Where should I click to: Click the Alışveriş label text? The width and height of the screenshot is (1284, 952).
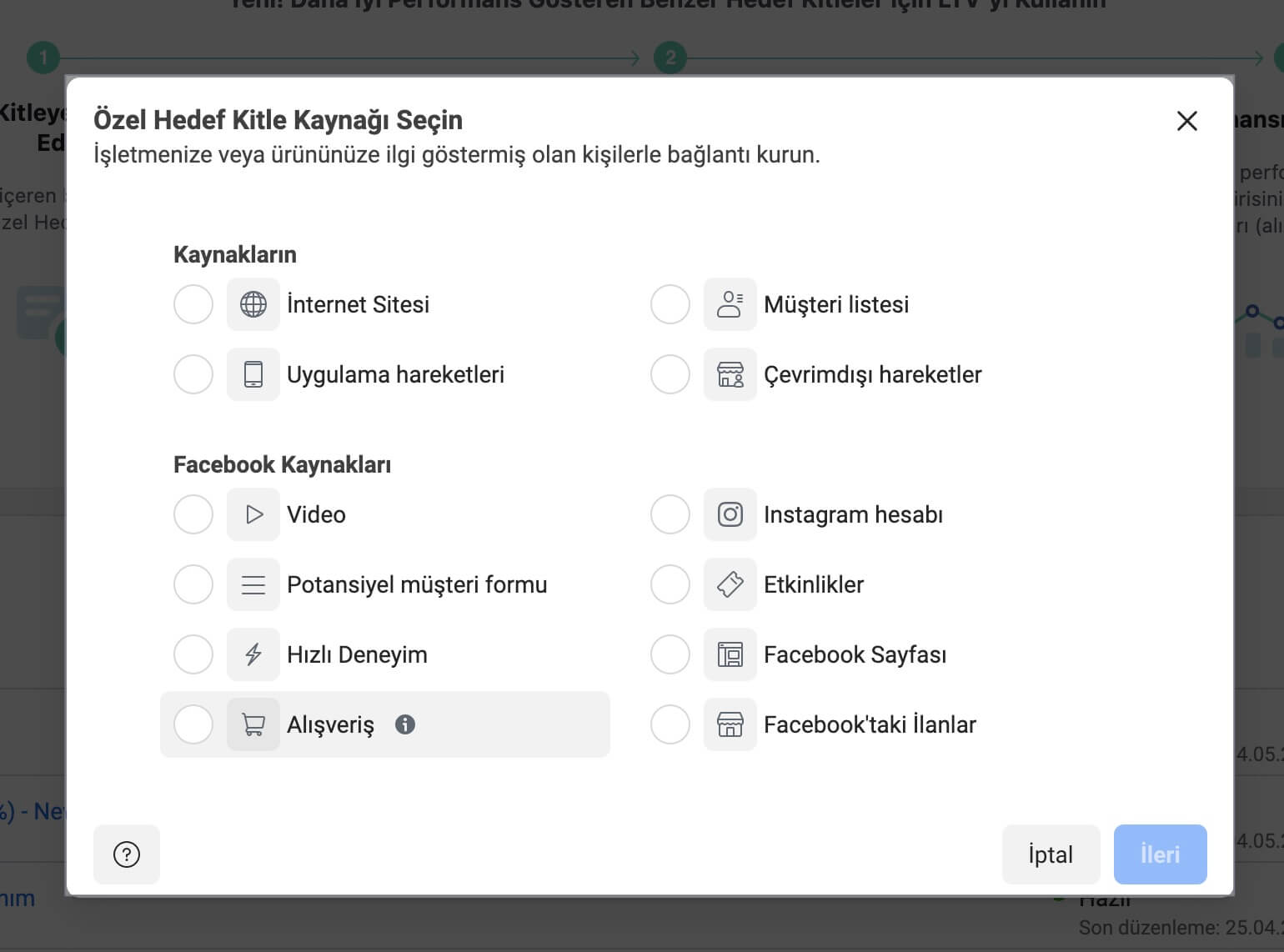coord(331,724)
